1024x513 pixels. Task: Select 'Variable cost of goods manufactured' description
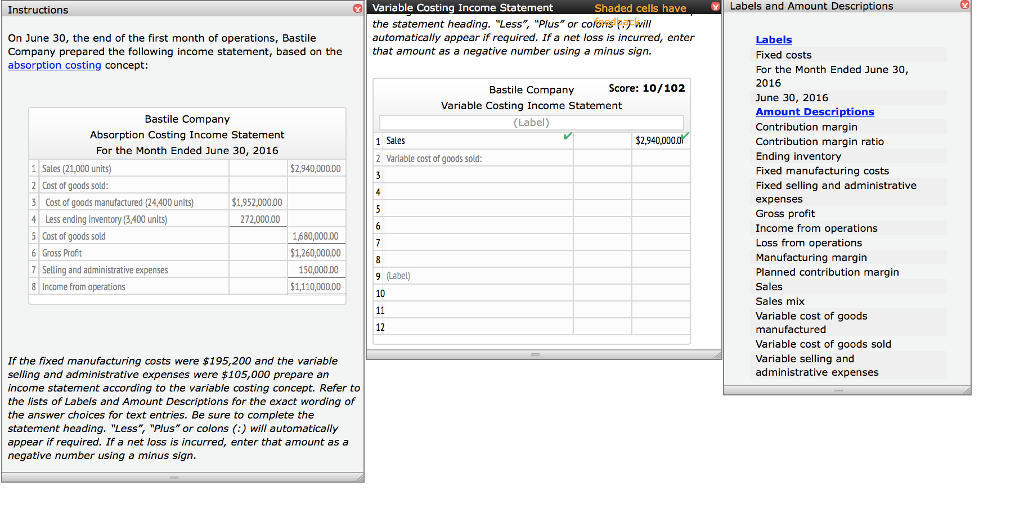[x=812, y=322]
